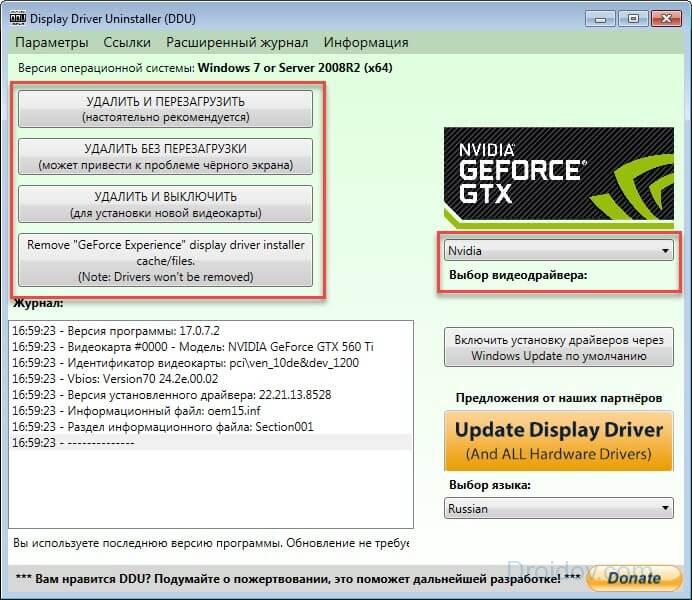Screen dimensions: 692x600
Task: Minimize the DDU window
Action: click(600, 19)
